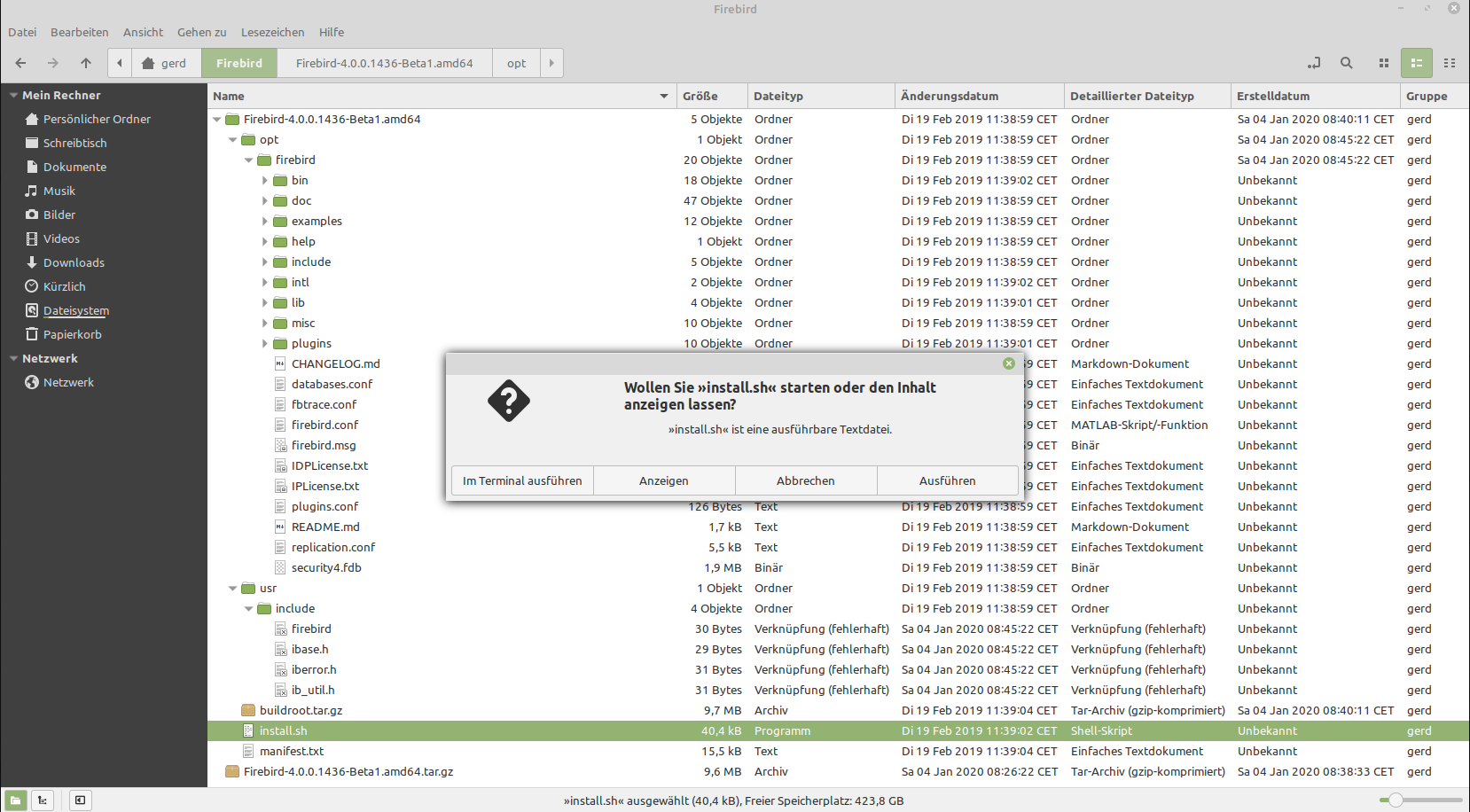Image resolution: width=1470 pixels, height=812 pixels.
Task: Expand the bin folder in the tree
Action: pyautogui.click(x=264, y=181)
